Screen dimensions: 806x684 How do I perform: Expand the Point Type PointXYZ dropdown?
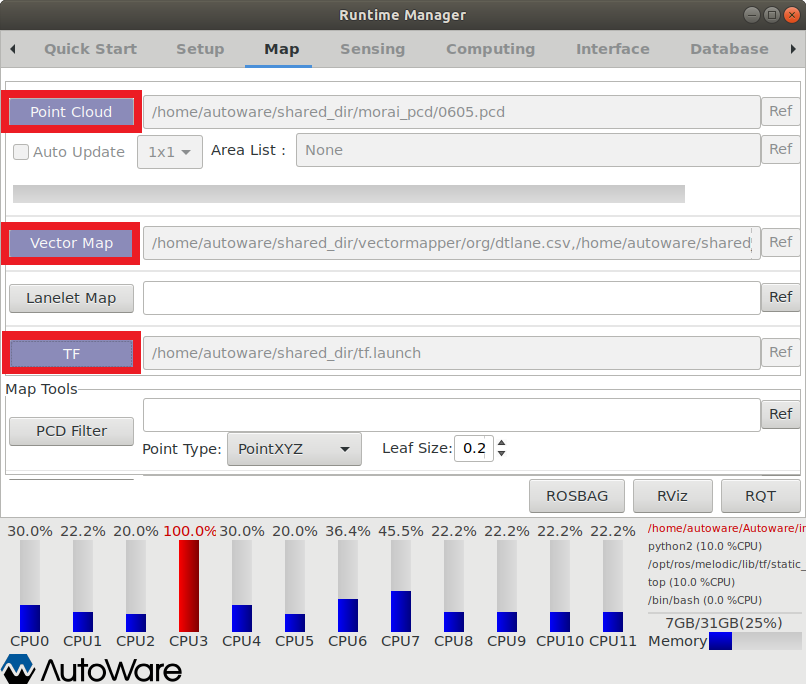point(294,449)
